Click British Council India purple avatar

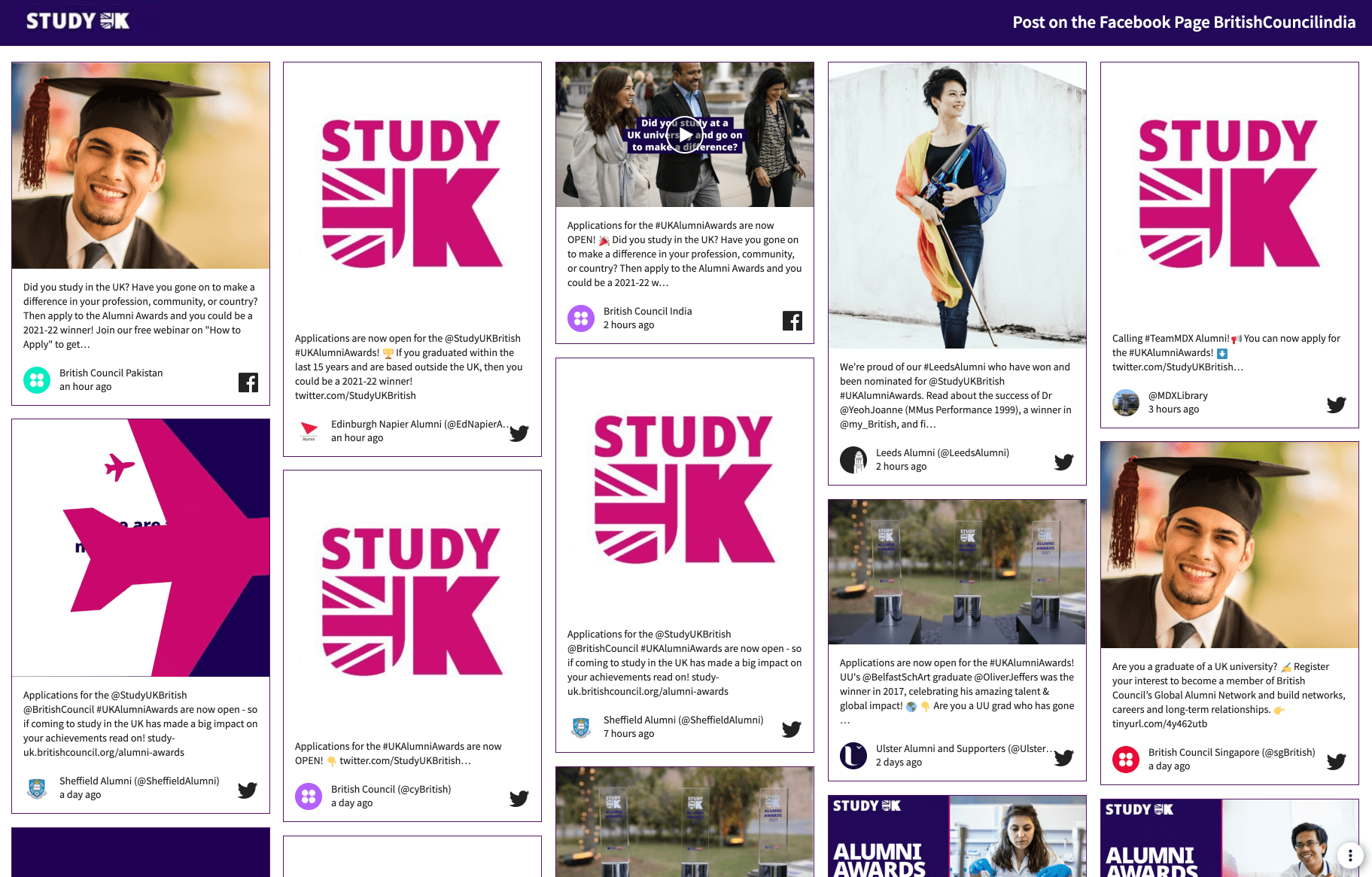(581, 318)
